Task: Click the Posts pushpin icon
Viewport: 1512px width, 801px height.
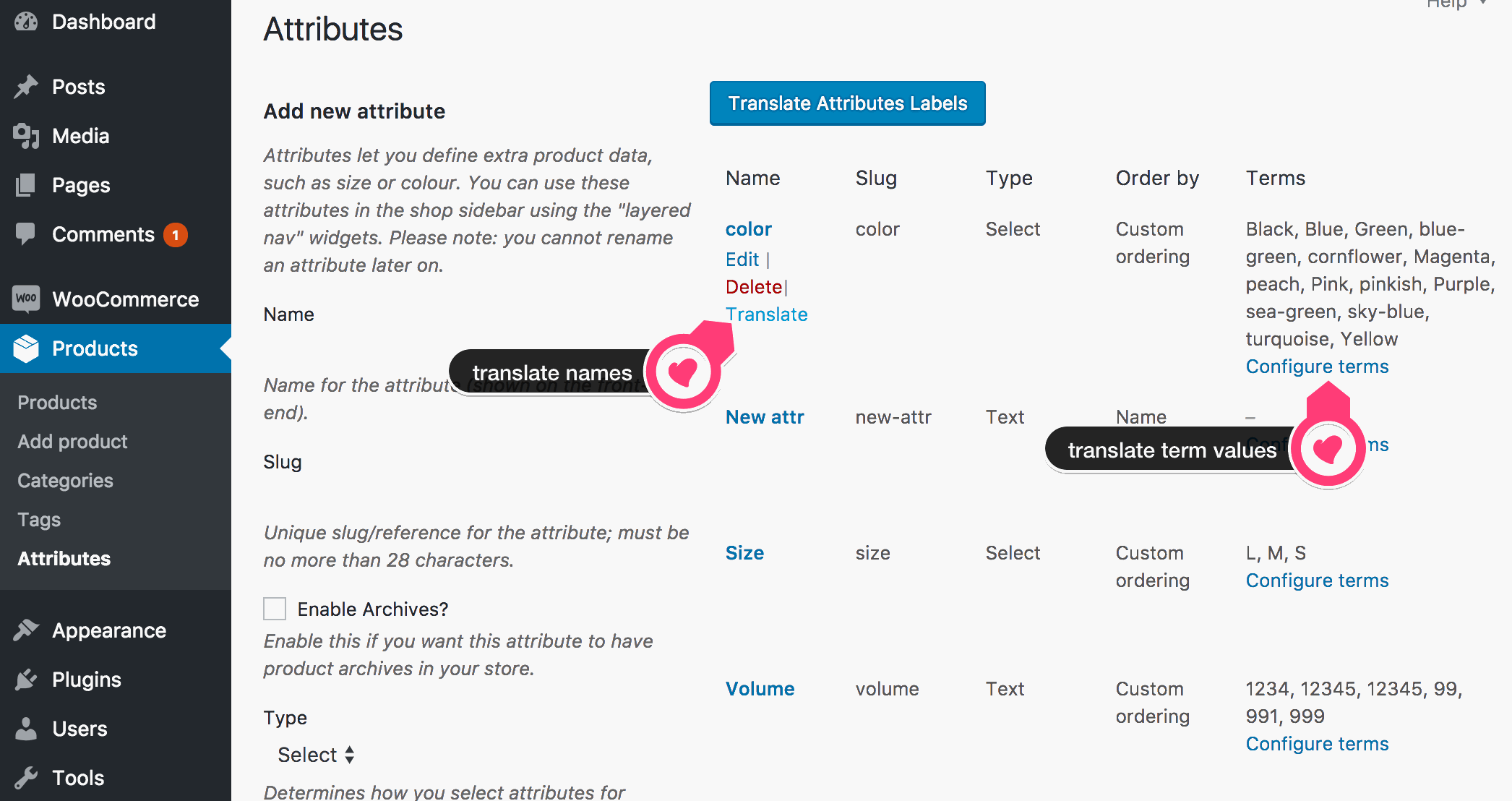Action: 26,87
